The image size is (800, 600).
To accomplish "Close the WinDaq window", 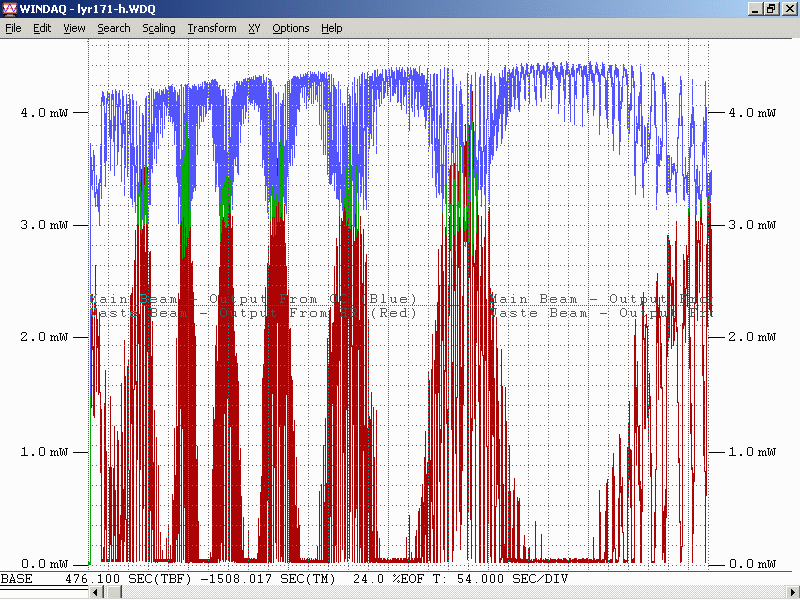I will (x=788, y=9).
